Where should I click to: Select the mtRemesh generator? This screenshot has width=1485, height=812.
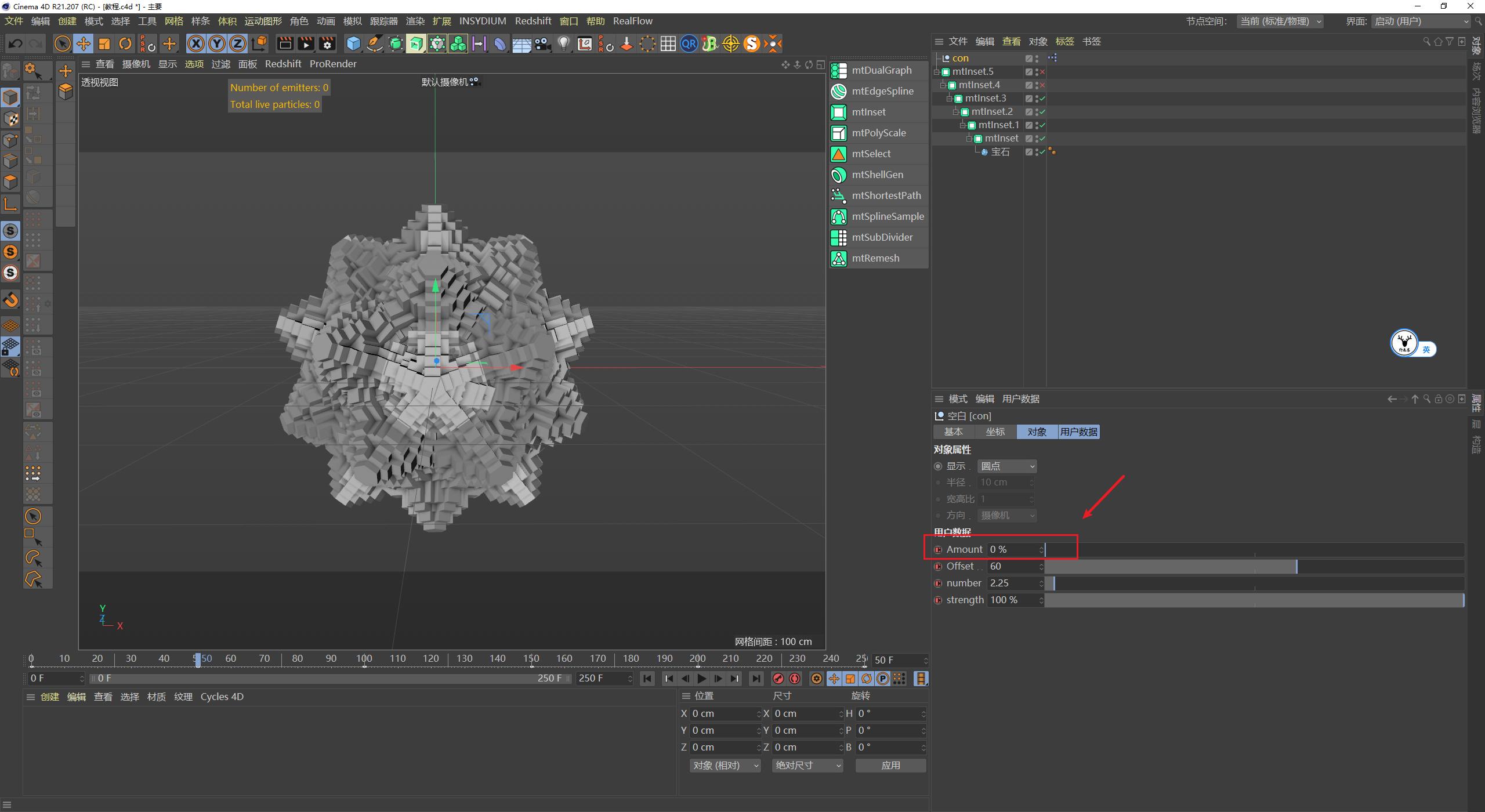875,258
